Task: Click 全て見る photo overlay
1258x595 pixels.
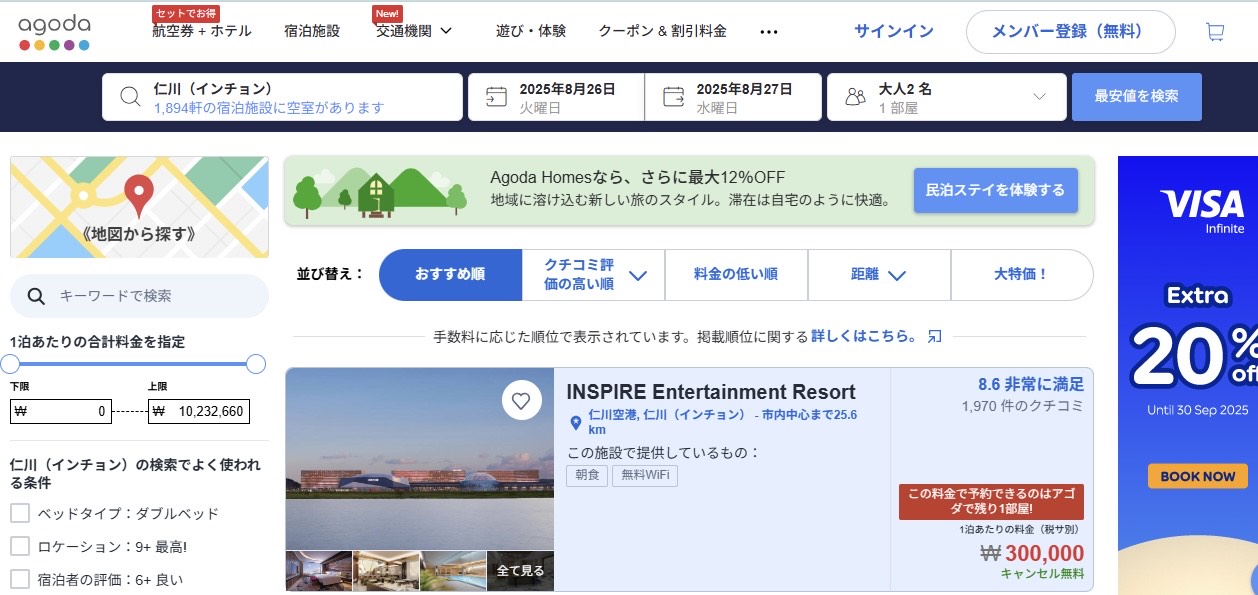Action: [520, 571]
